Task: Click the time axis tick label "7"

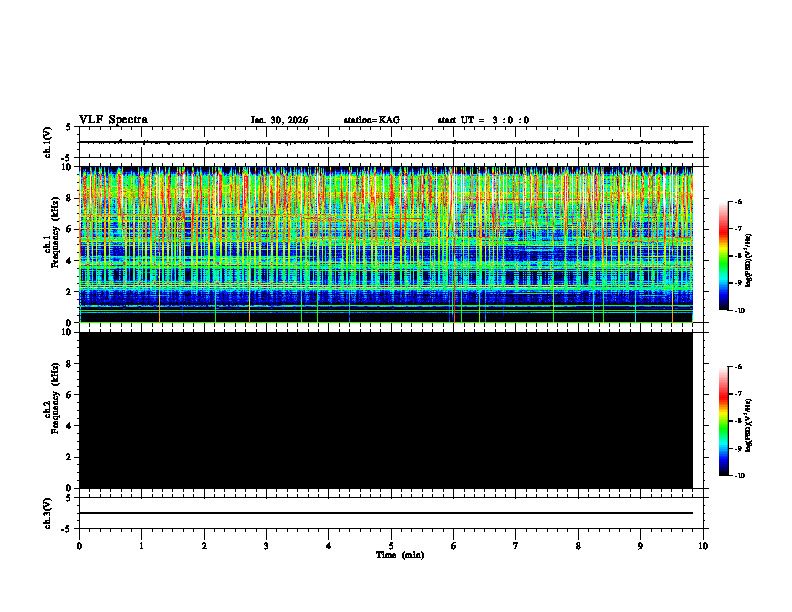Action: 516,545
